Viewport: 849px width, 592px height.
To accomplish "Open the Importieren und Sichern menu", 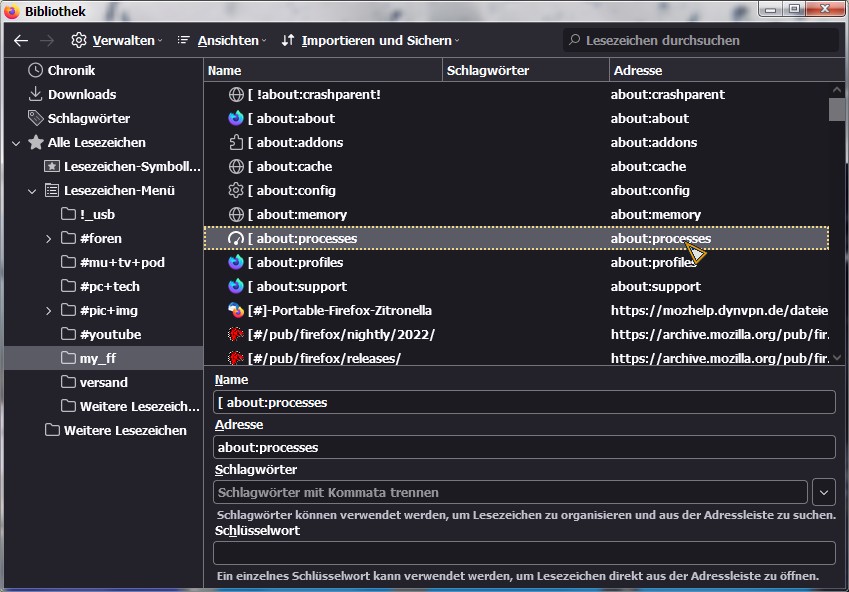I will [x=370, y=41].
